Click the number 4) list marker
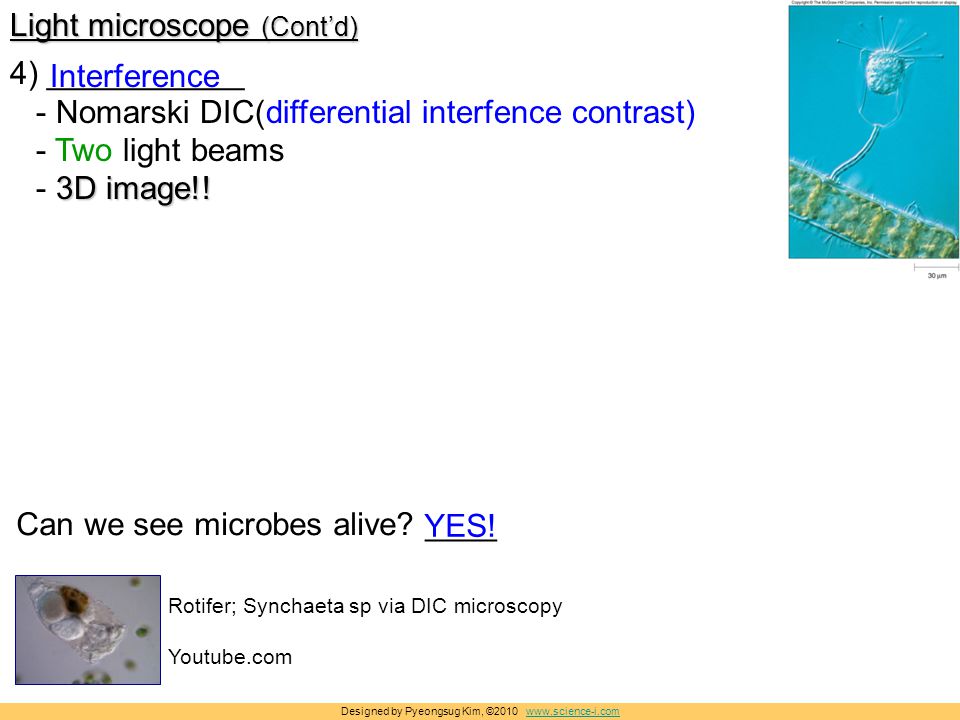This screenshot has width=960, height=720. (x=24, y=75)
